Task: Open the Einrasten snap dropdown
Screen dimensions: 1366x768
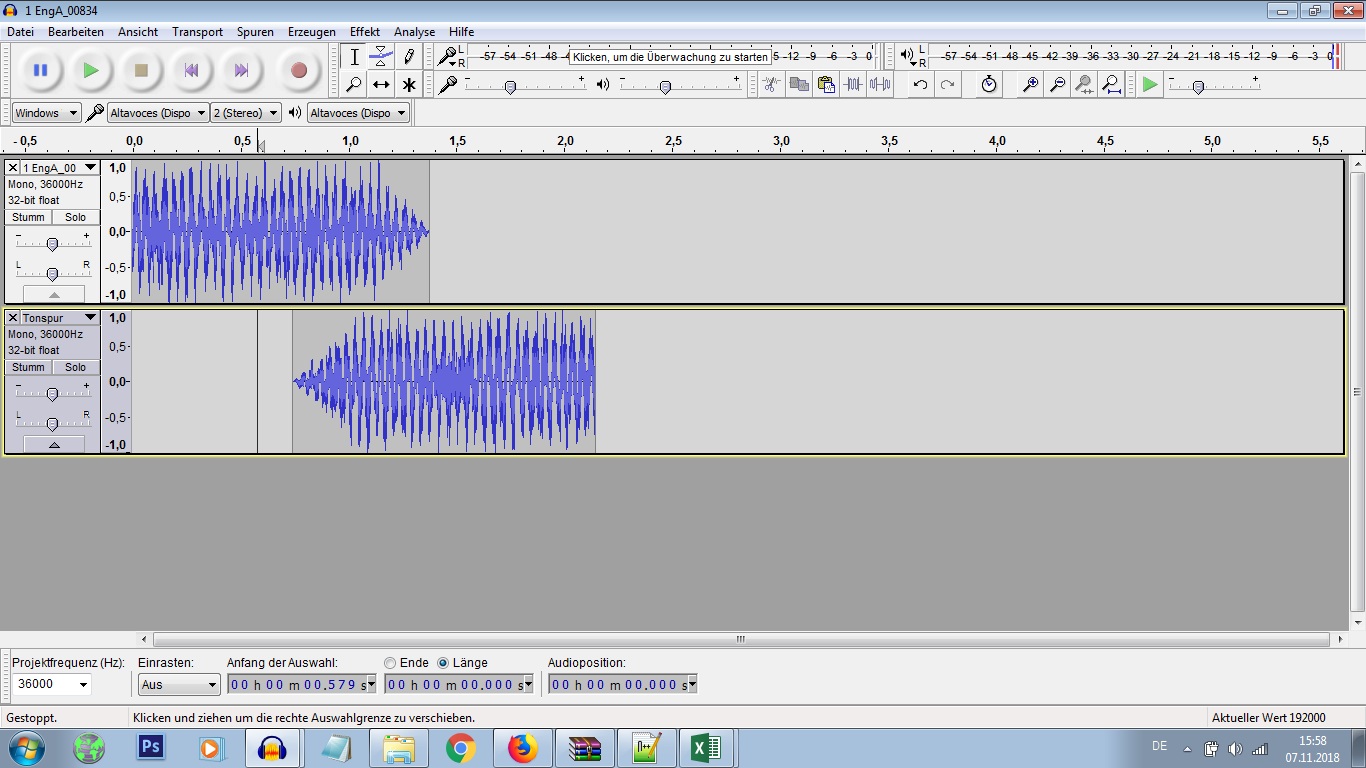Action: click(179, 685)
